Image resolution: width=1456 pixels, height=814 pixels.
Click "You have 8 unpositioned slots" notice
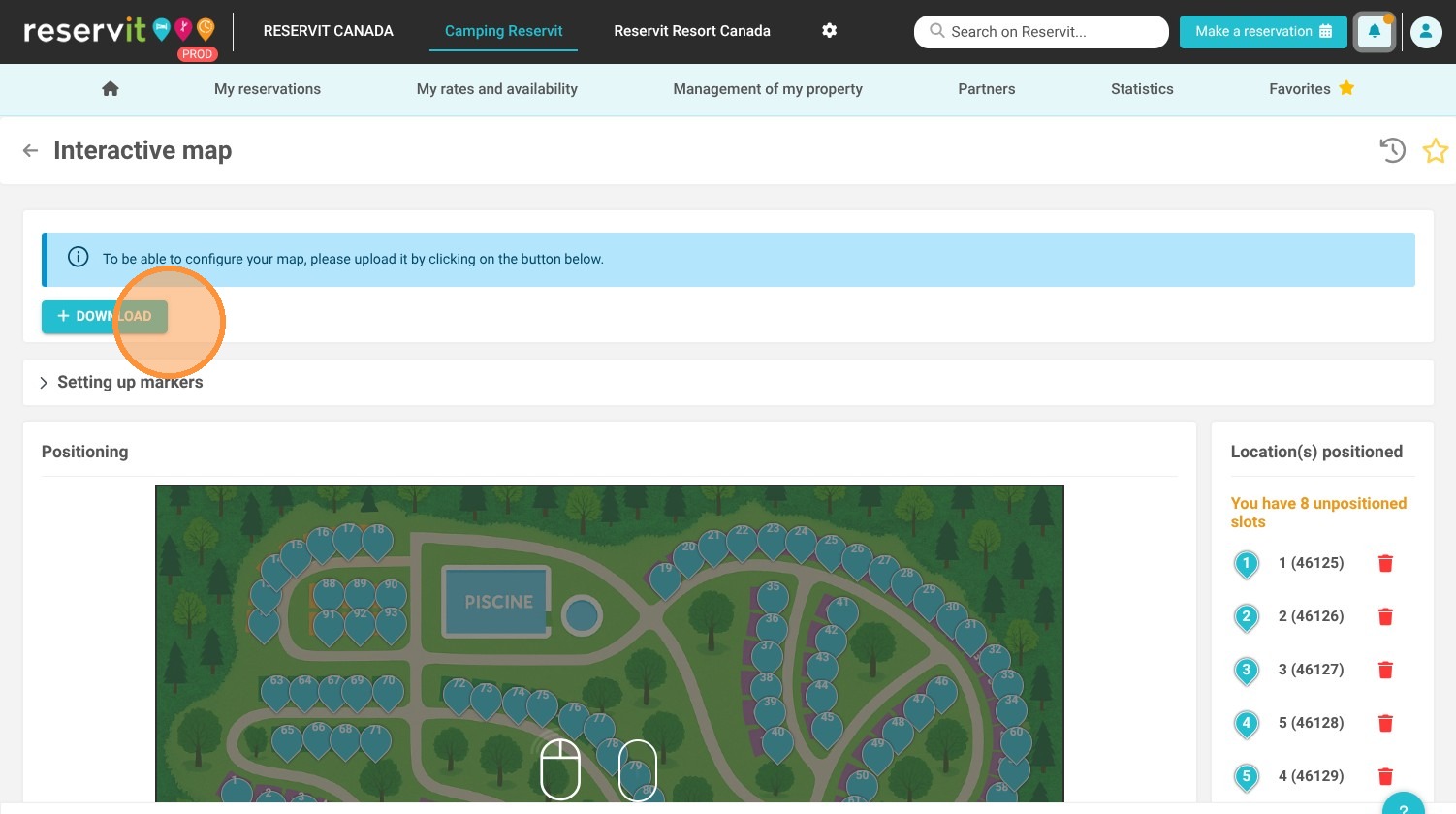1318,513
